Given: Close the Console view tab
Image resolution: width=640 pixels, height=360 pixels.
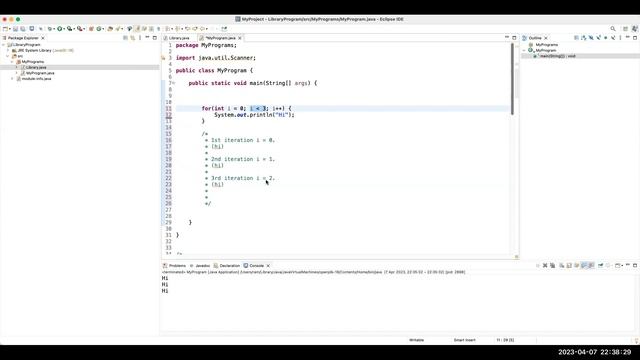Looking at the screenshot, I should click(x=268, y=266).
